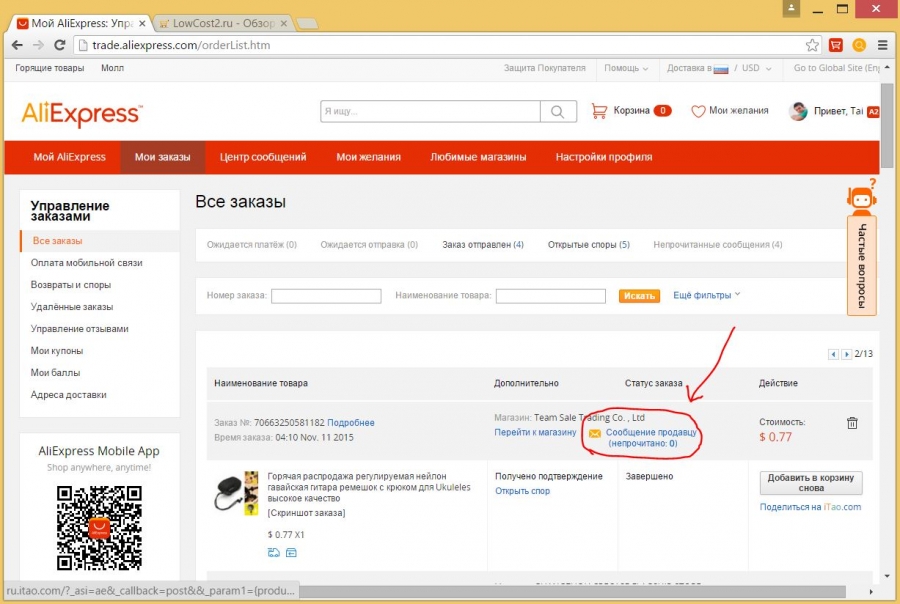Expand the Ещё фильтры filter options
The height and width of the screenshot is (604, 900).
(x=706, y=295)
